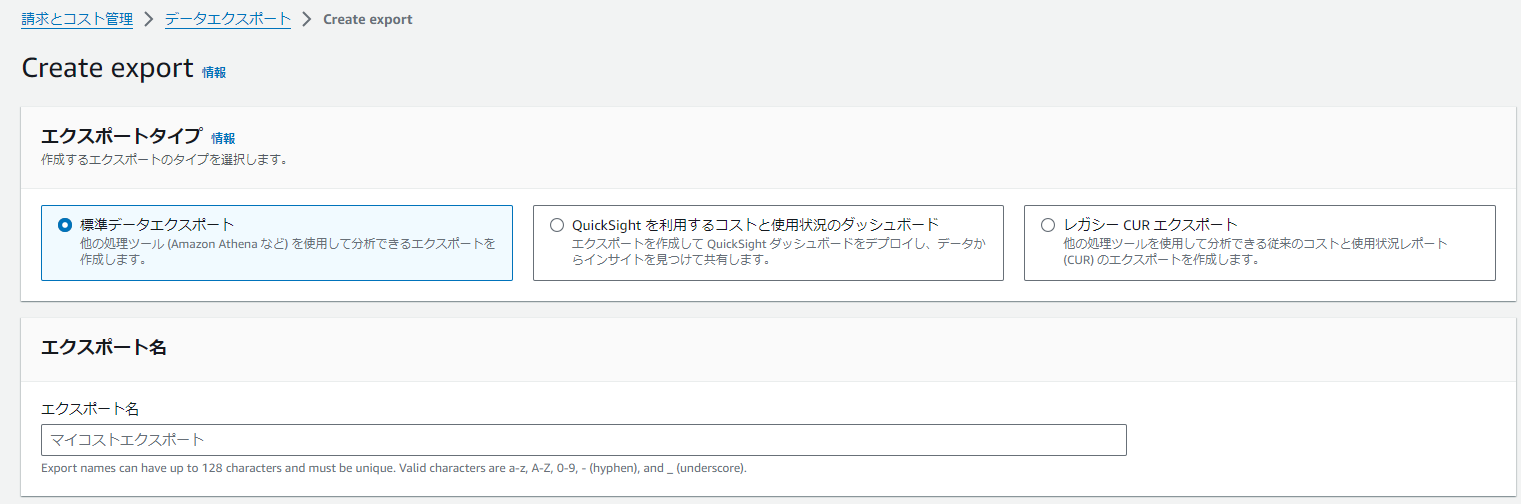
Task: Click the エクスポート名 field label above input
Action: coord(90,408)
